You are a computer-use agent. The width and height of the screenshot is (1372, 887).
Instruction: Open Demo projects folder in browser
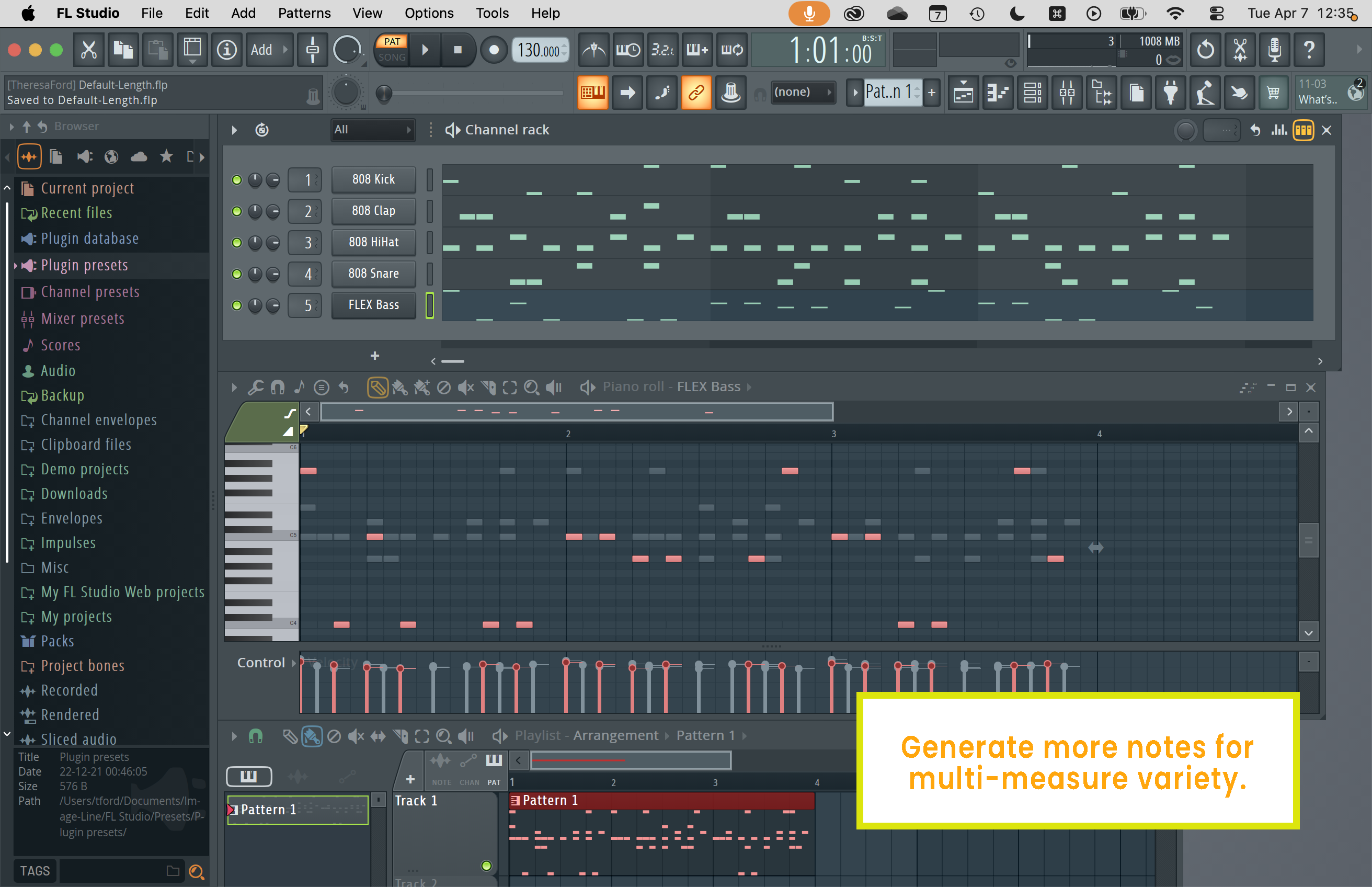tap(85, 470)
